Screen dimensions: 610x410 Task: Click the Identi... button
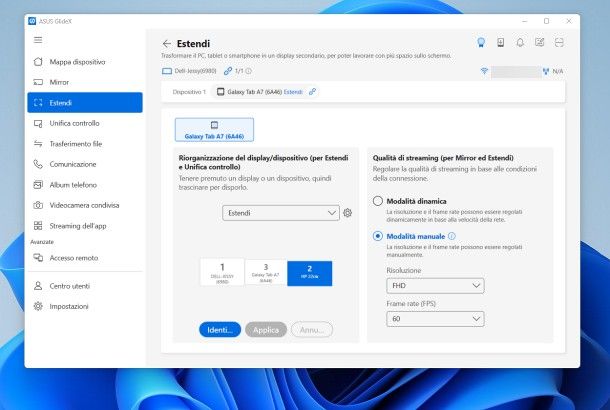click(220, 330)
